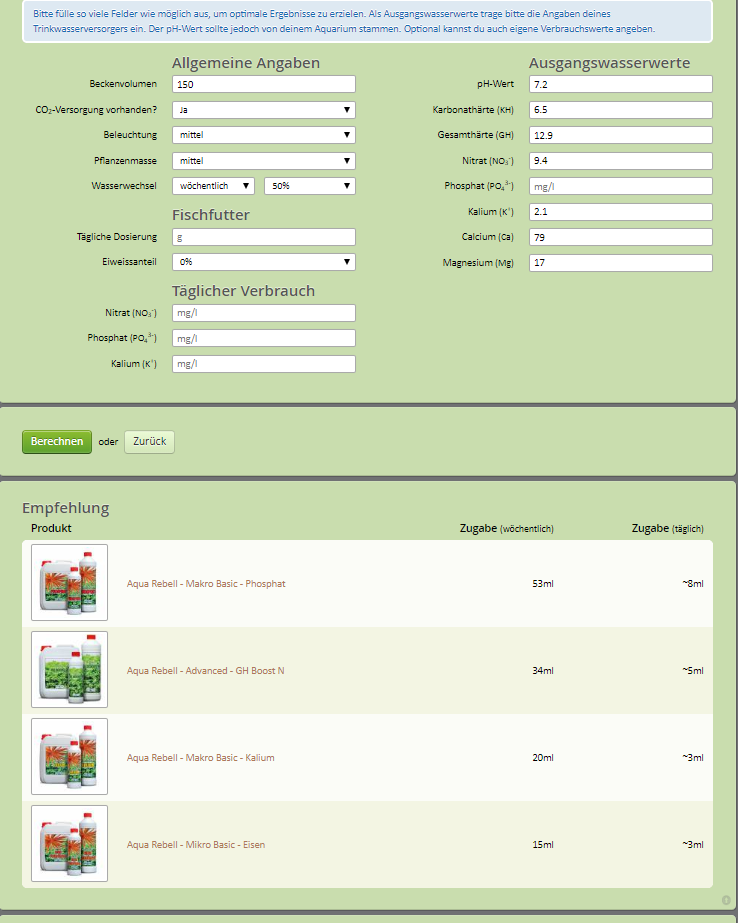The height and width of the screenshot is (923, 738).
Task: Click the pH-Wert input field
Action: [x=620, y=84]
